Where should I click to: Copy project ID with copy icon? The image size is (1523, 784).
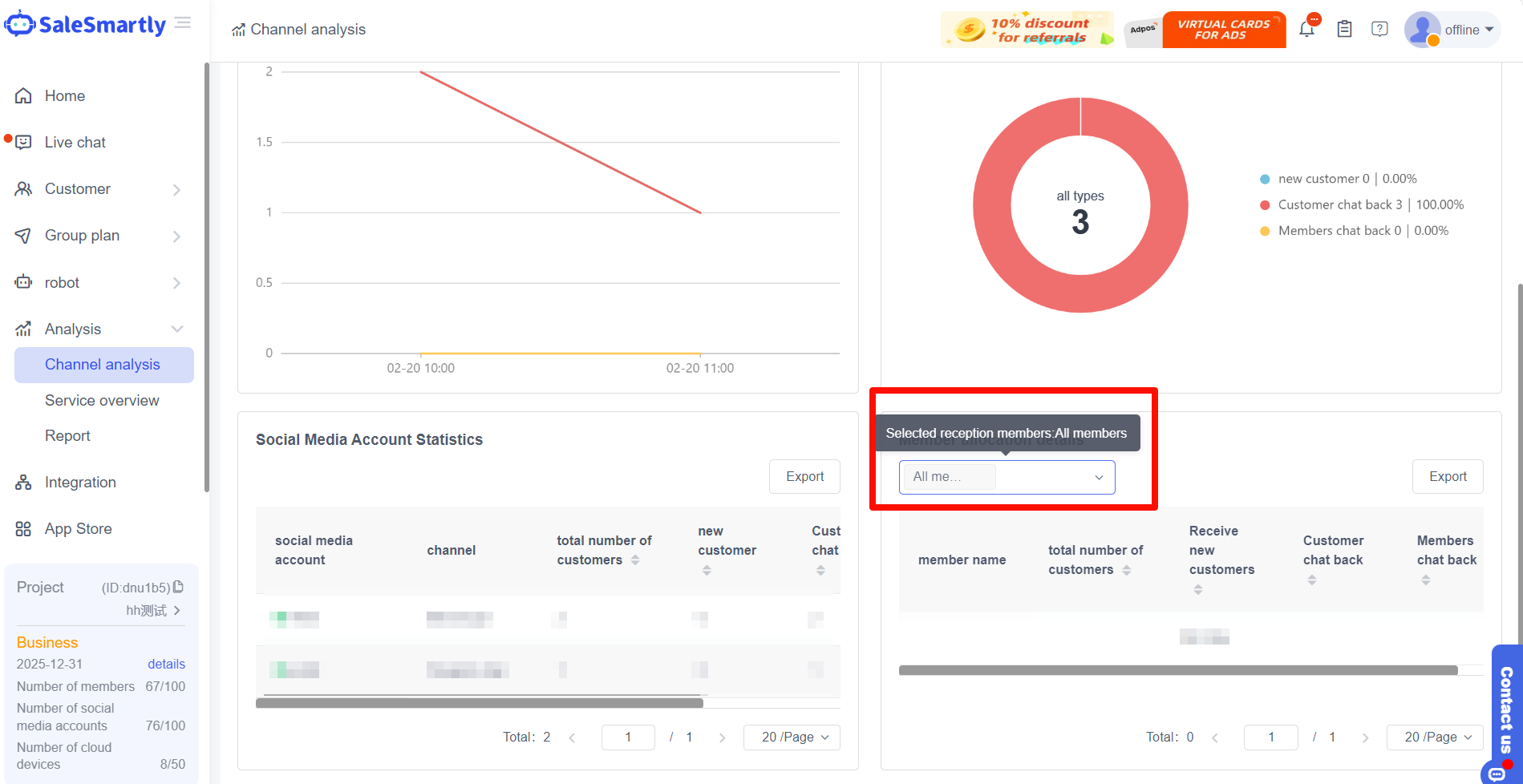click(179, 587)
